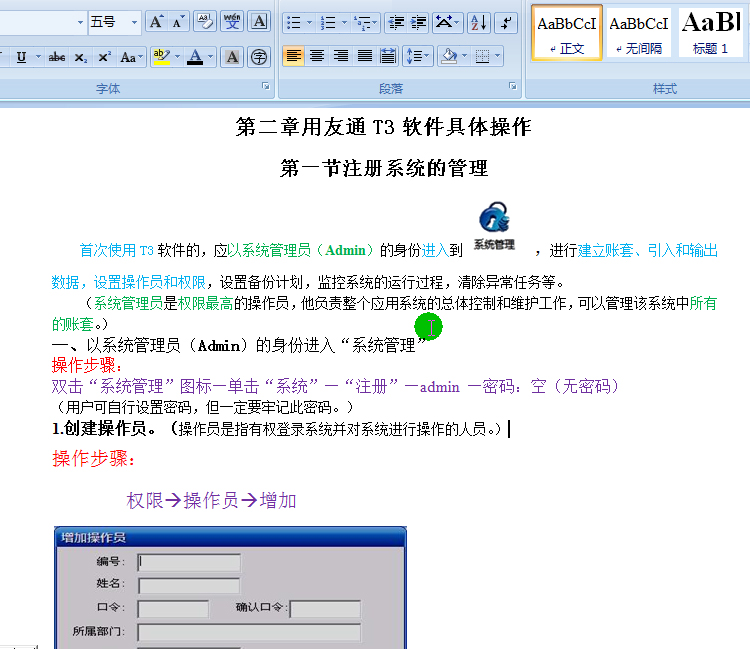Decrease the paragraph indent
The image size is (750, 649).
point(396,22)
